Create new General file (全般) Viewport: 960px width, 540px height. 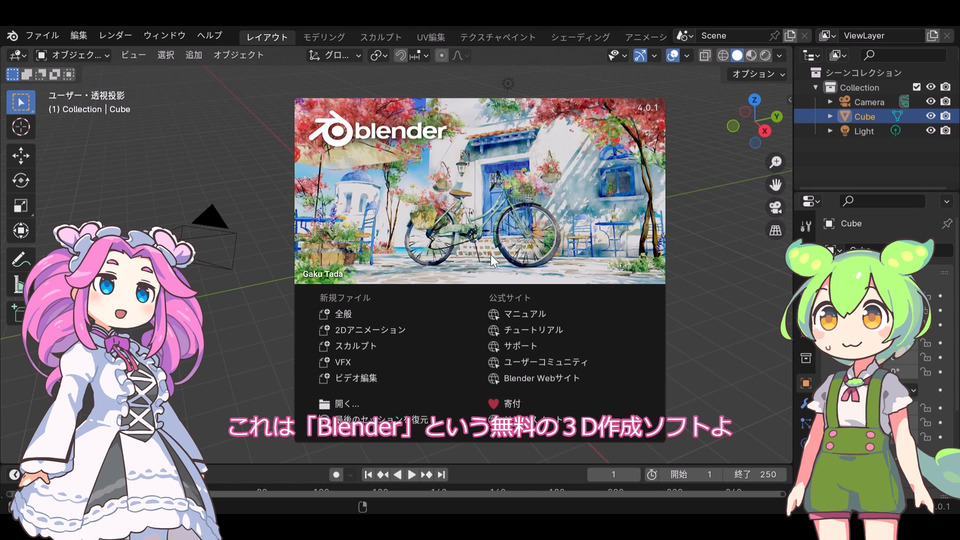[343, 313]
